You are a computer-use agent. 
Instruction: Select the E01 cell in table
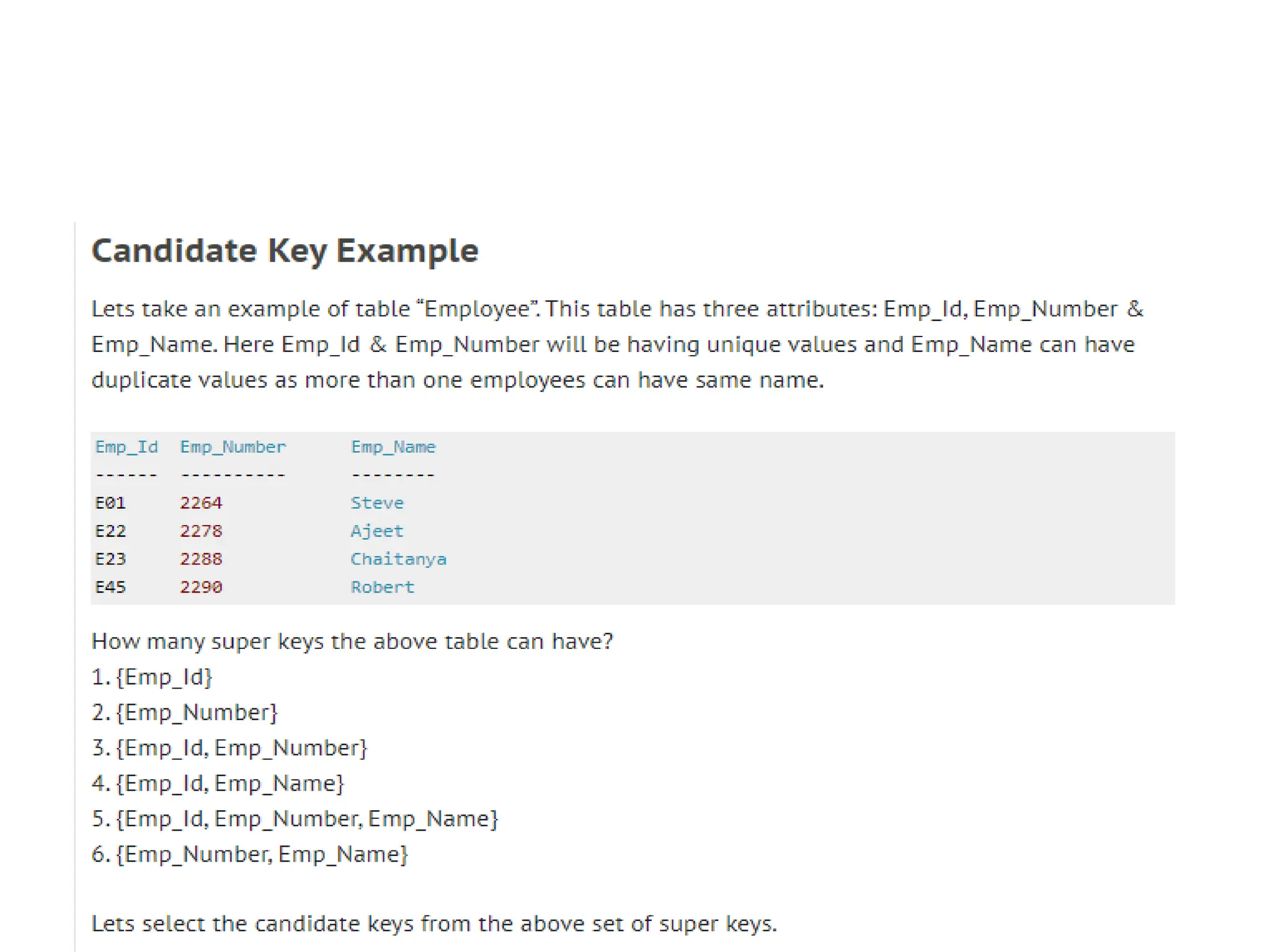[x=110, y=503]
